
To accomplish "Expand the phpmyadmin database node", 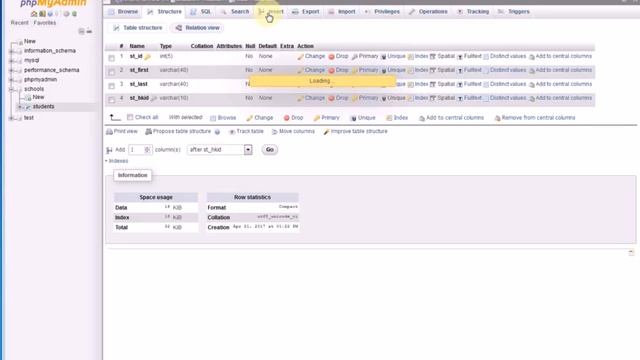I will (11, 80).
